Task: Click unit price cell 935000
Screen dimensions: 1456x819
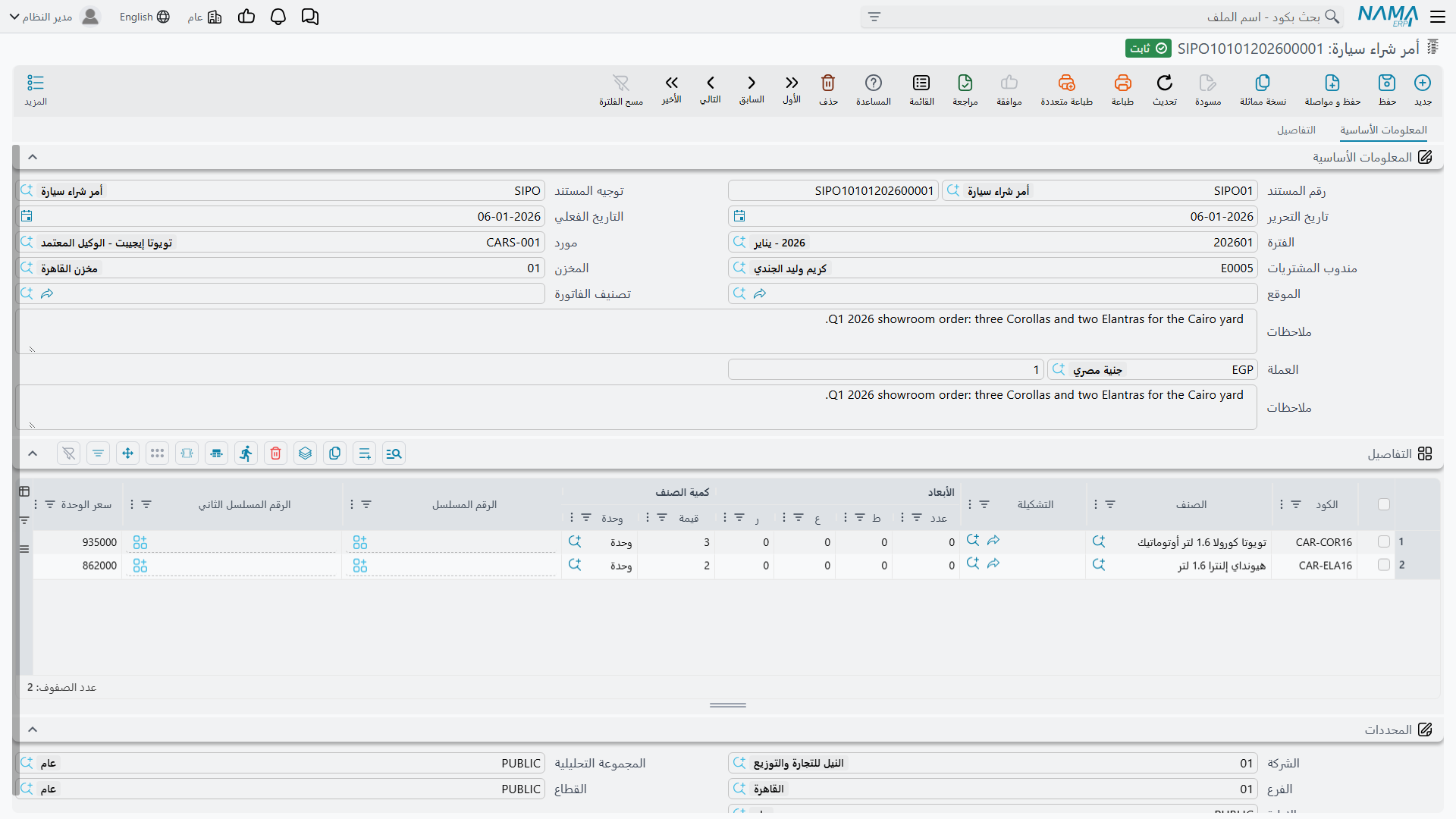Action: [x=77, y=542]
